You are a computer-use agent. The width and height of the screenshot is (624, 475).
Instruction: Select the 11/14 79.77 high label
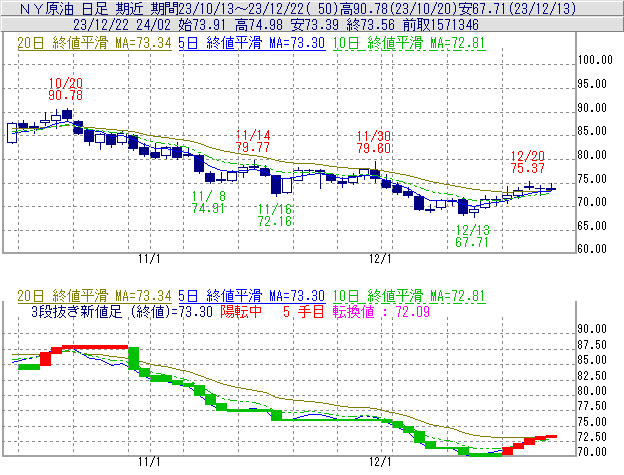coord(253,141)
